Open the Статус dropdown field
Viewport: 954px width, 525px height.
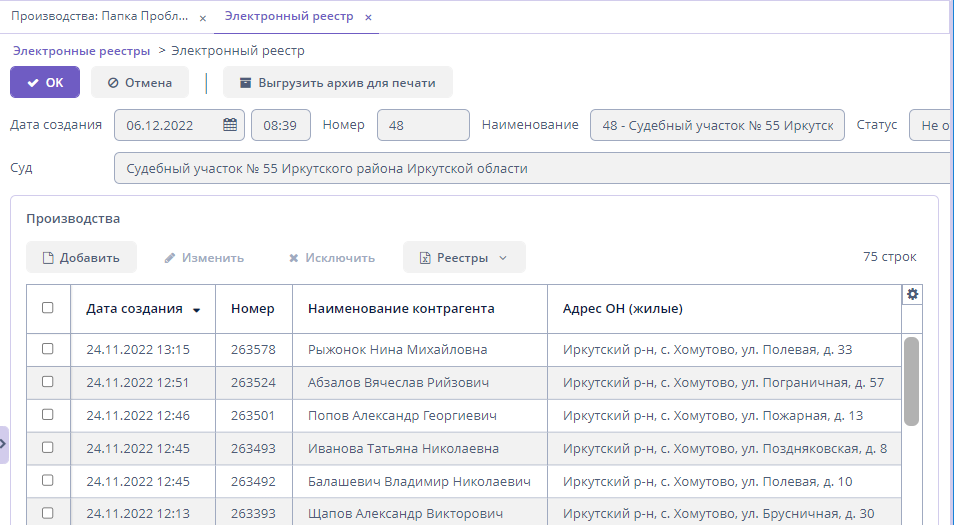tap(930, 126)
